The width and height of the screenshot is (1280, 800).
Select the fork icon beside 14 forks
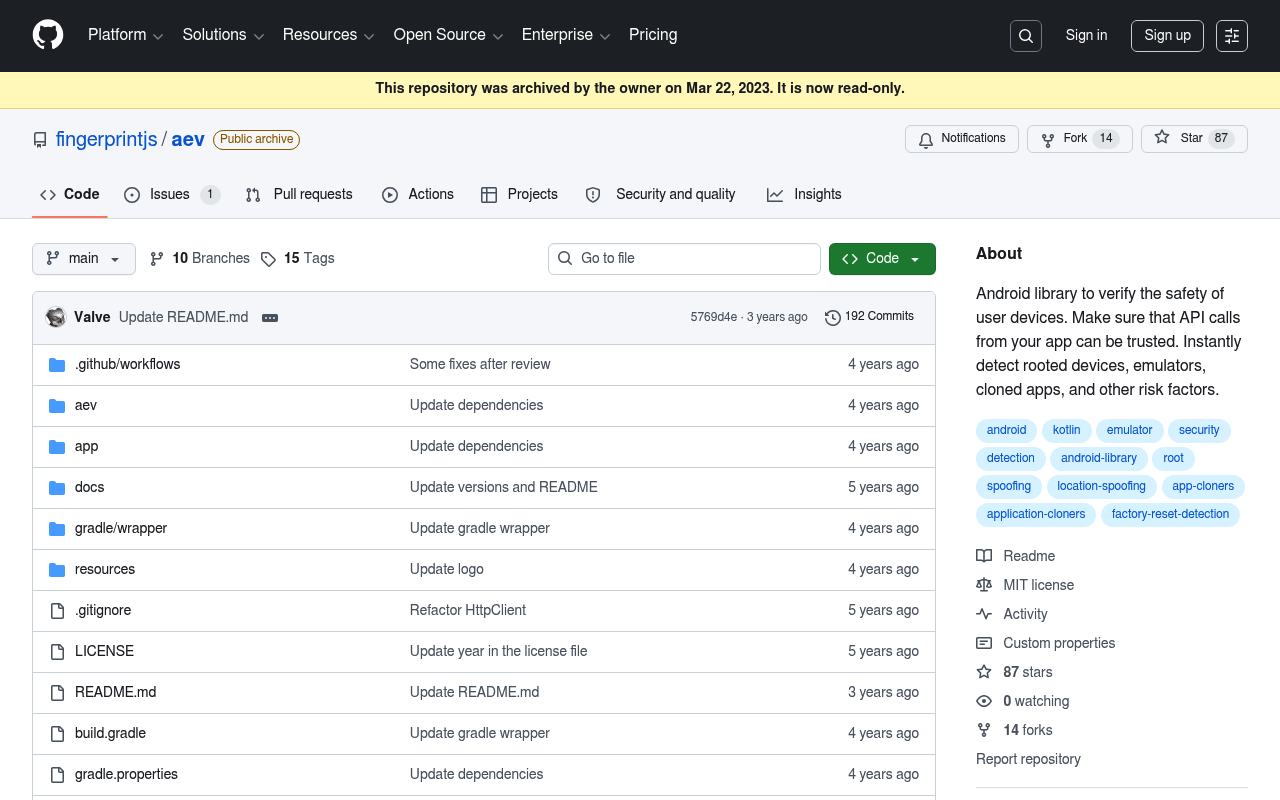(984, 730)
